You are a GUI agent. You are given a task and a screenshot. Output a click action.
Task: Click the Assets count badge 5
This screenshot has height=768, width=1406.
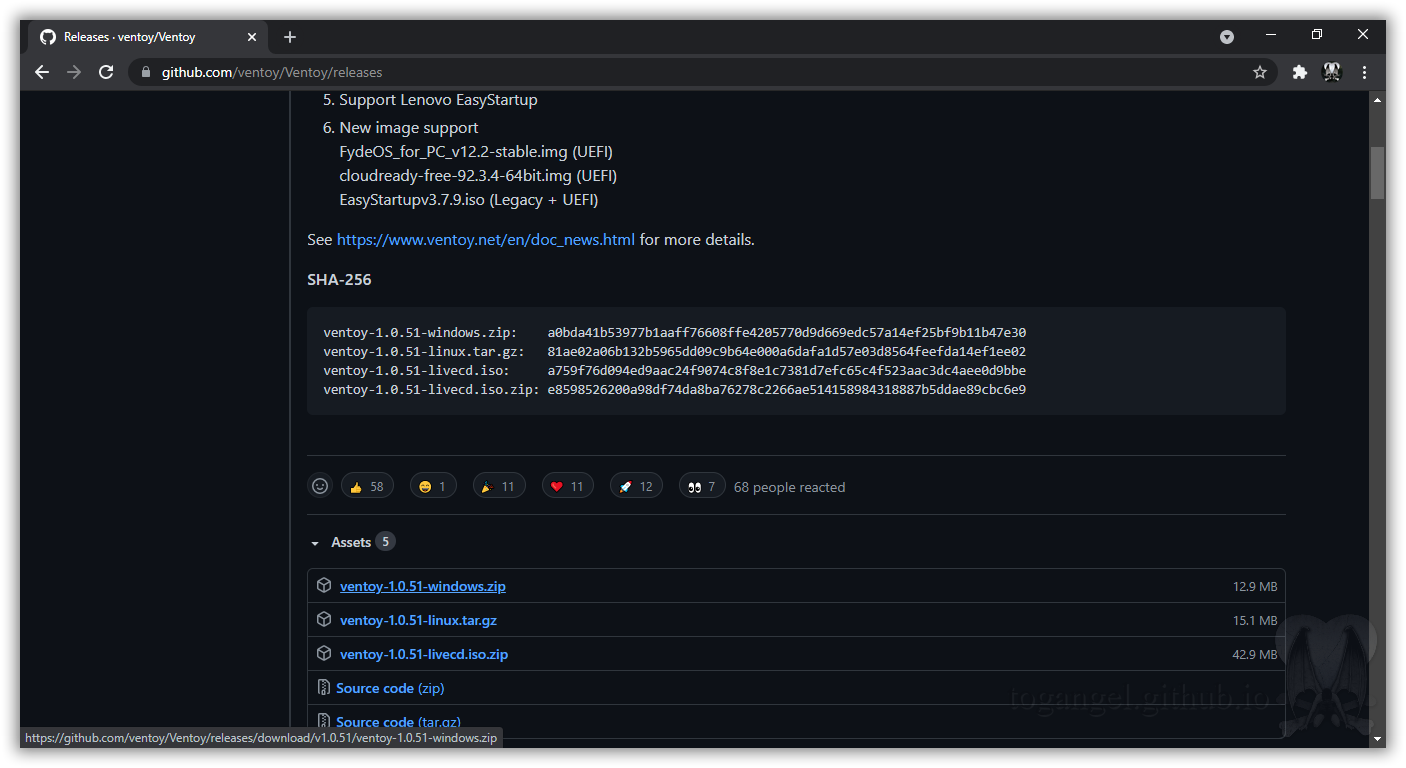coord(385,541)
